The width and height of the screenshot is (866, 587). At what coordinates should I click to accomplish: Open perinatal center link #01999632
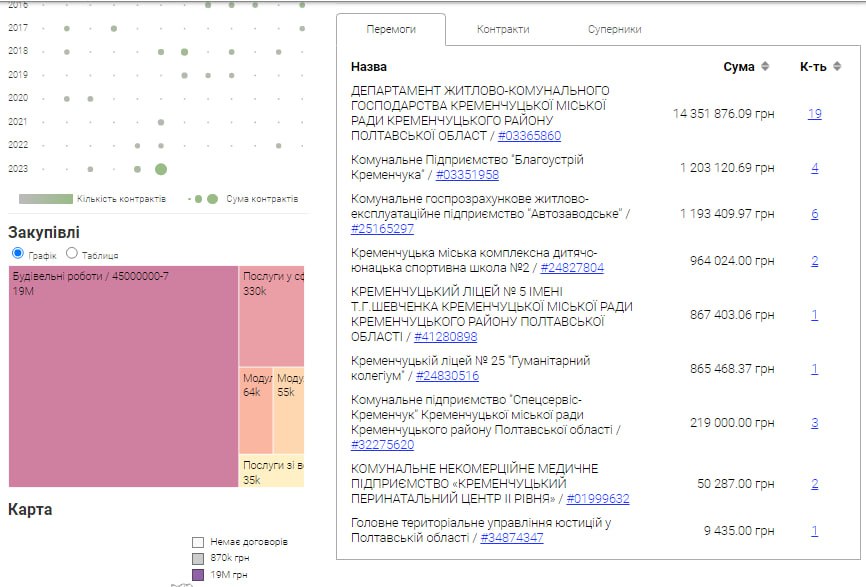(x=598, y=499)
